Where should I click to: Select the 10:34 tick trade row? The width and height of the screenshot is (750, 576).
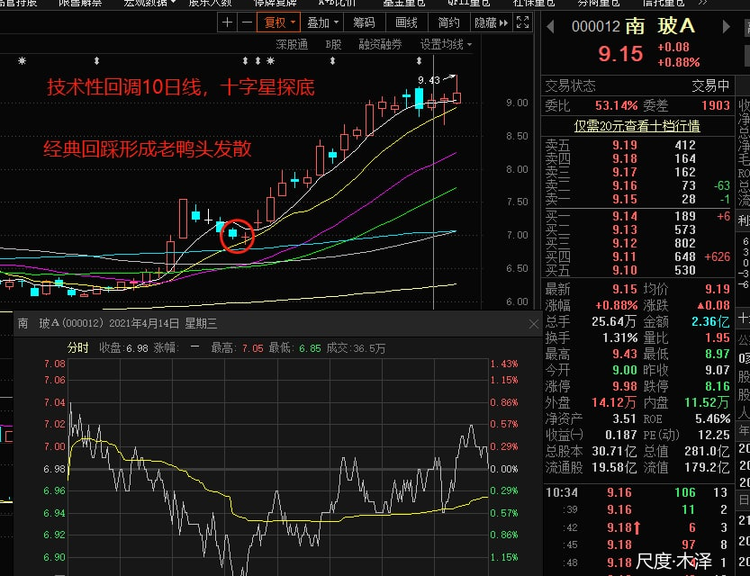[637, 492]
